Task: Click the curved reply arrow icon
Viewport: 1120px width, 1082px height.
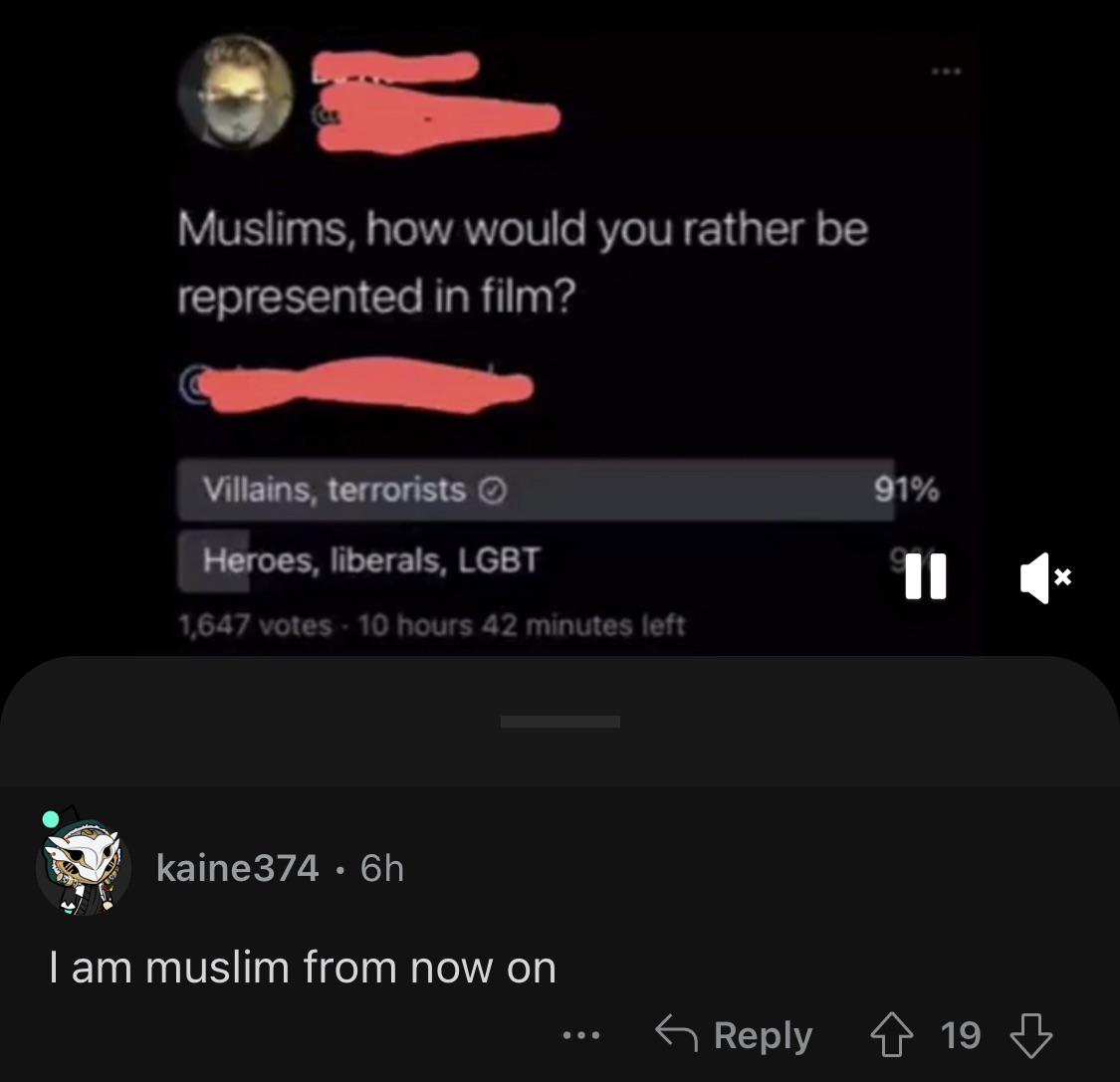Action: (676, 1032)
